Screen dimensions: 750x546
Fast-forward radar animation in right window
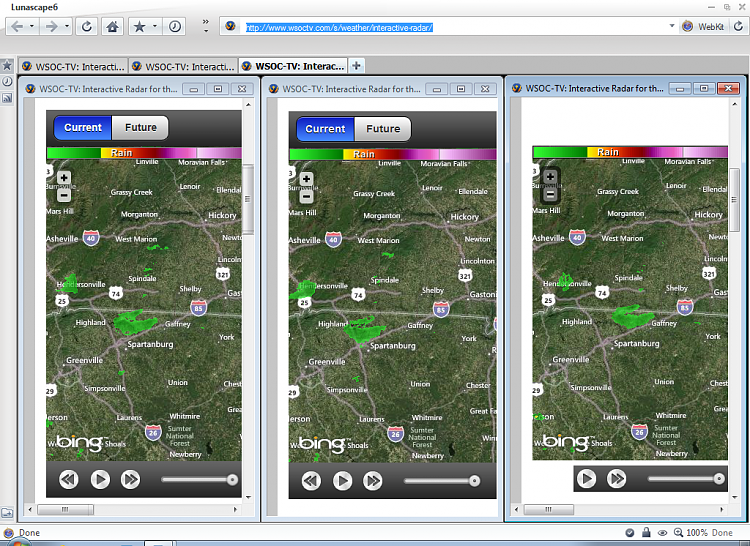(617, 479)
